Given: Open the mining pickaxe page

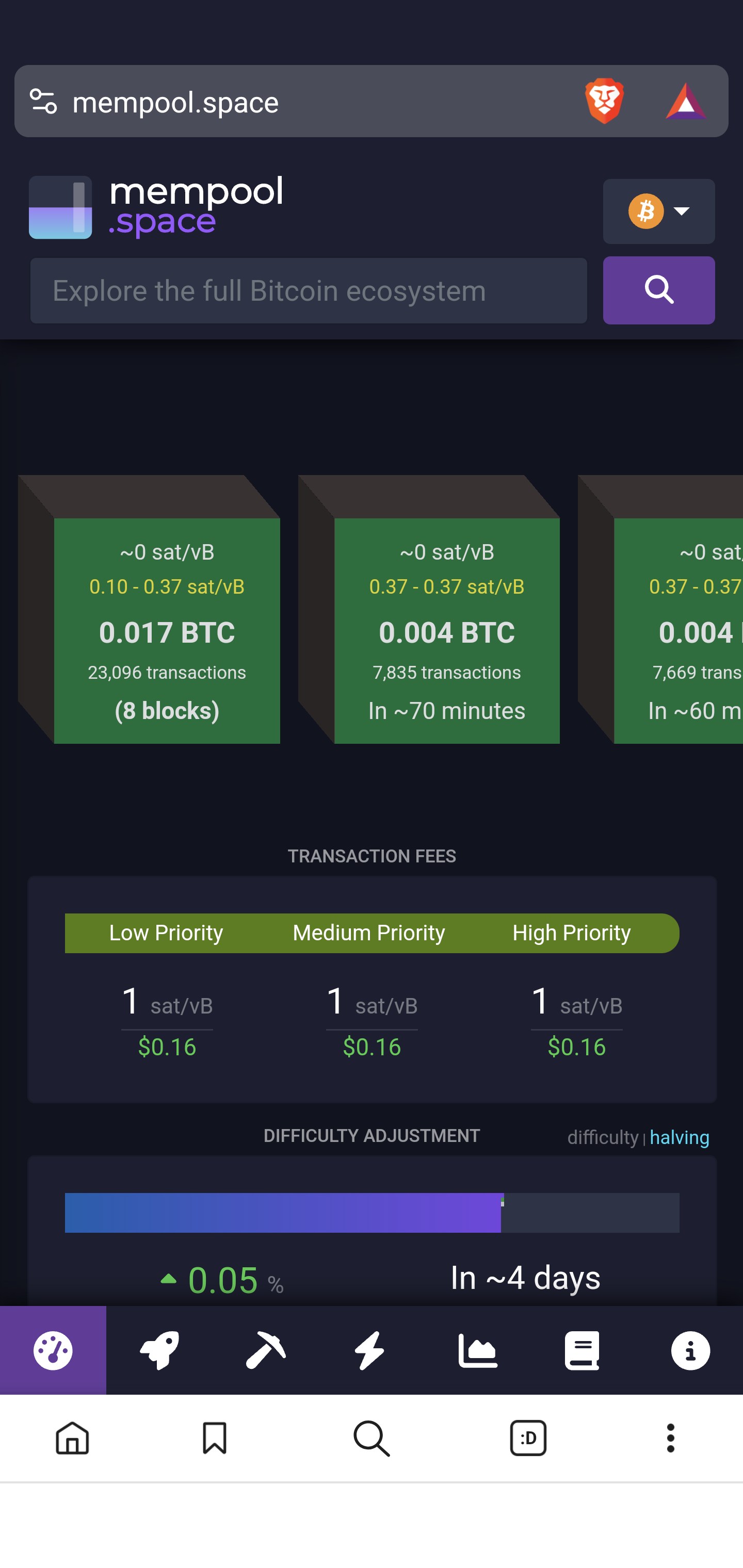Looking at the screenshot, I should [x=266, y=1350].
